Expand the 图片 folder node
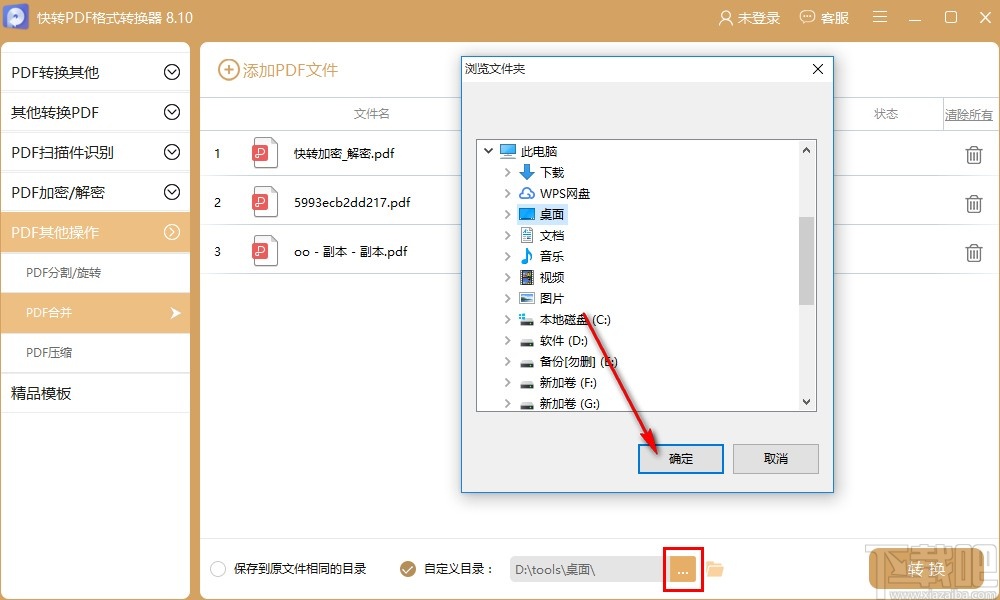This screenshot has width=1000, height=600. tap(508, 298)
